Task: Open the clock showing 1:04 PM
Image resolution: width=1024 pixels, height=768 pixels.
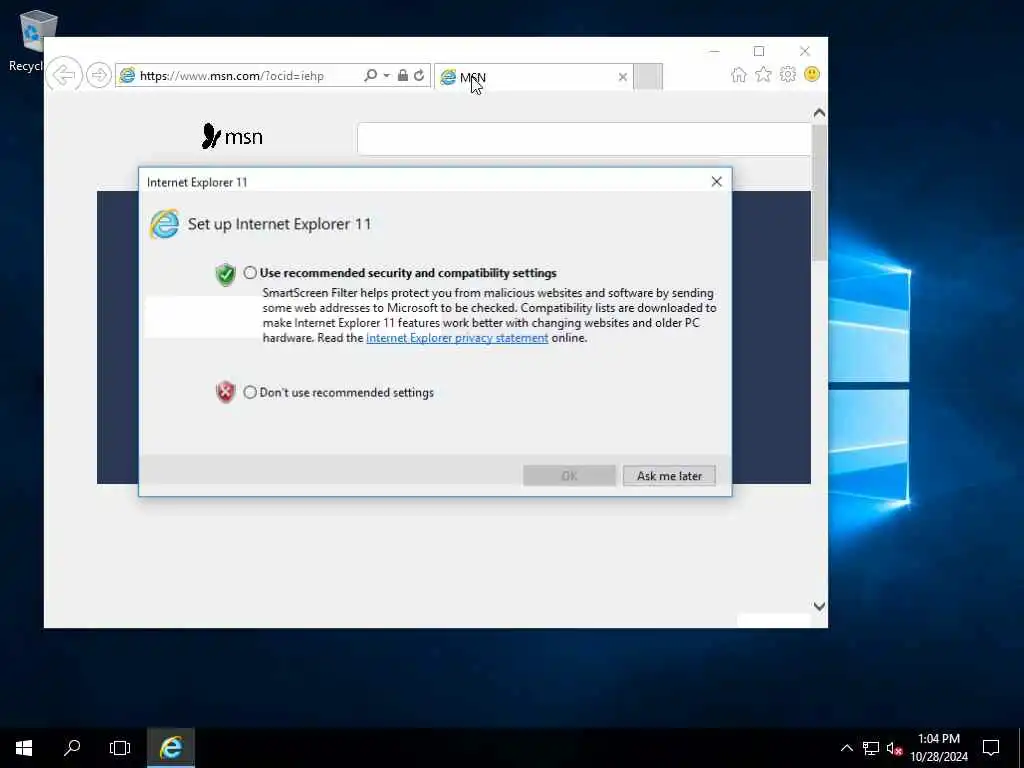Action: point(939,748)
